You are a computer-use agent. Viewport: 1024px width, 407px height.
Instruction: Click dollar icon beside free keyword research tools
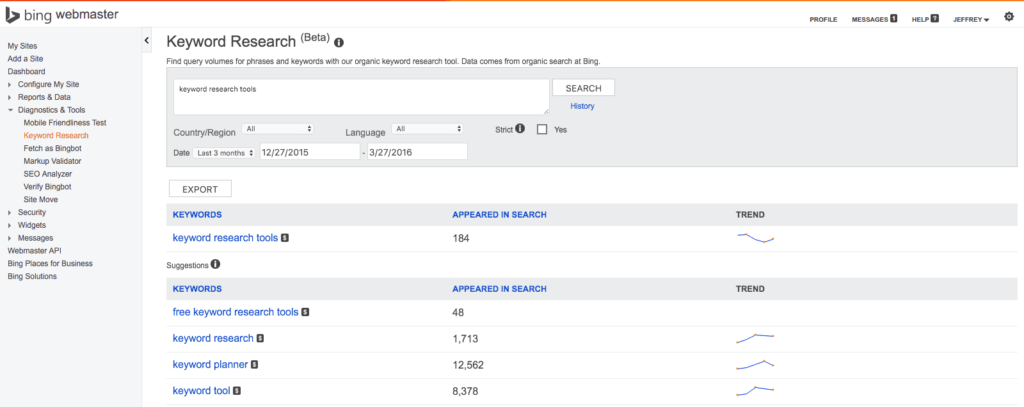click(306, 312)
